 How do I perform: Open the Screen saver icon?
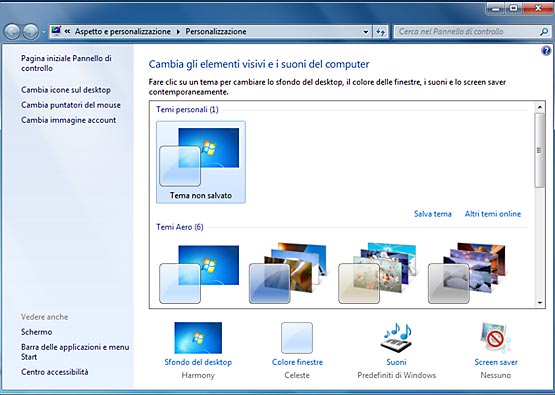[x=496, y=338]
